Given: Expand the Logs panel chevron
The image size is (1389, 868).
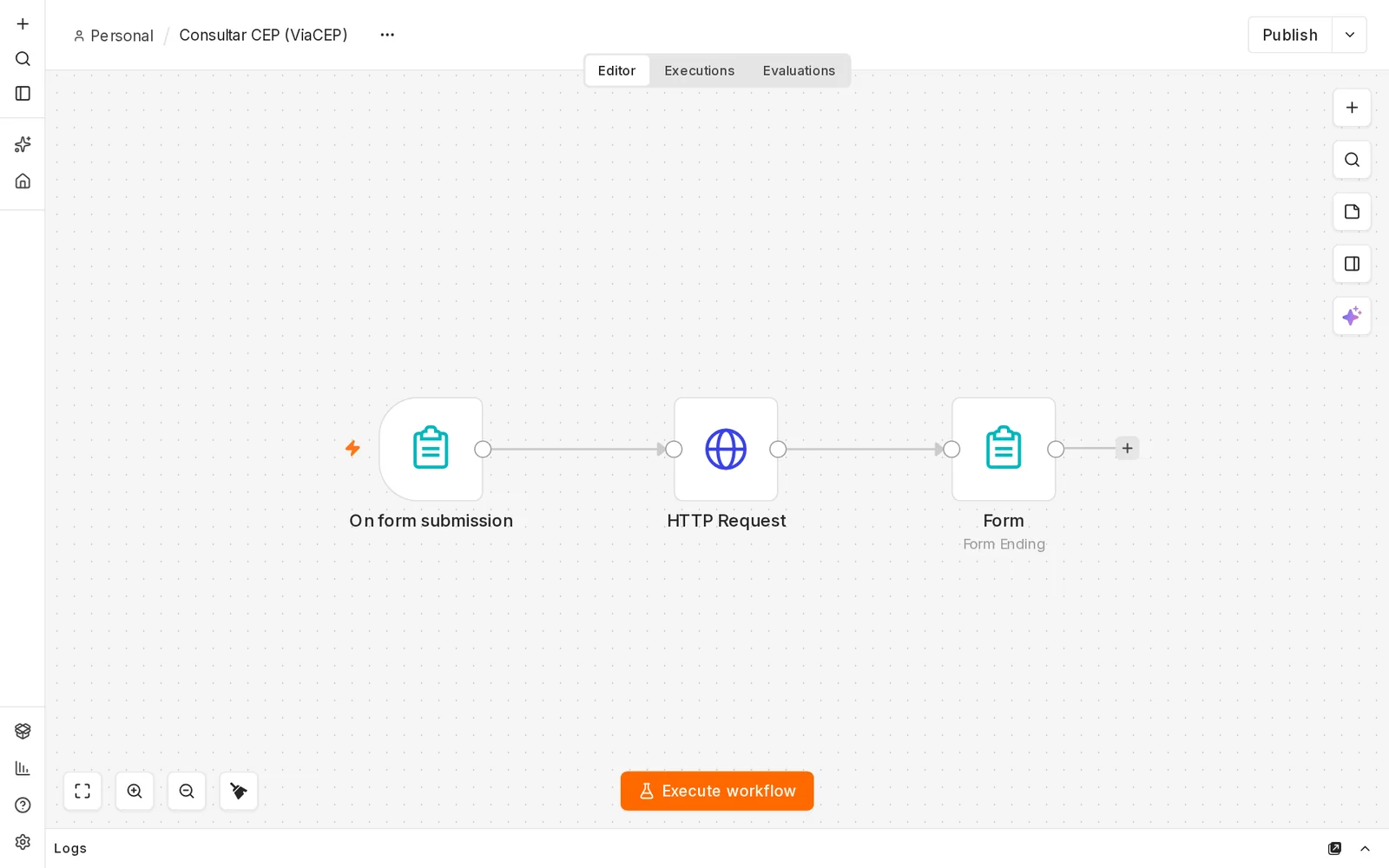Looking at the screenshot, I should [x=1365, y=848].
